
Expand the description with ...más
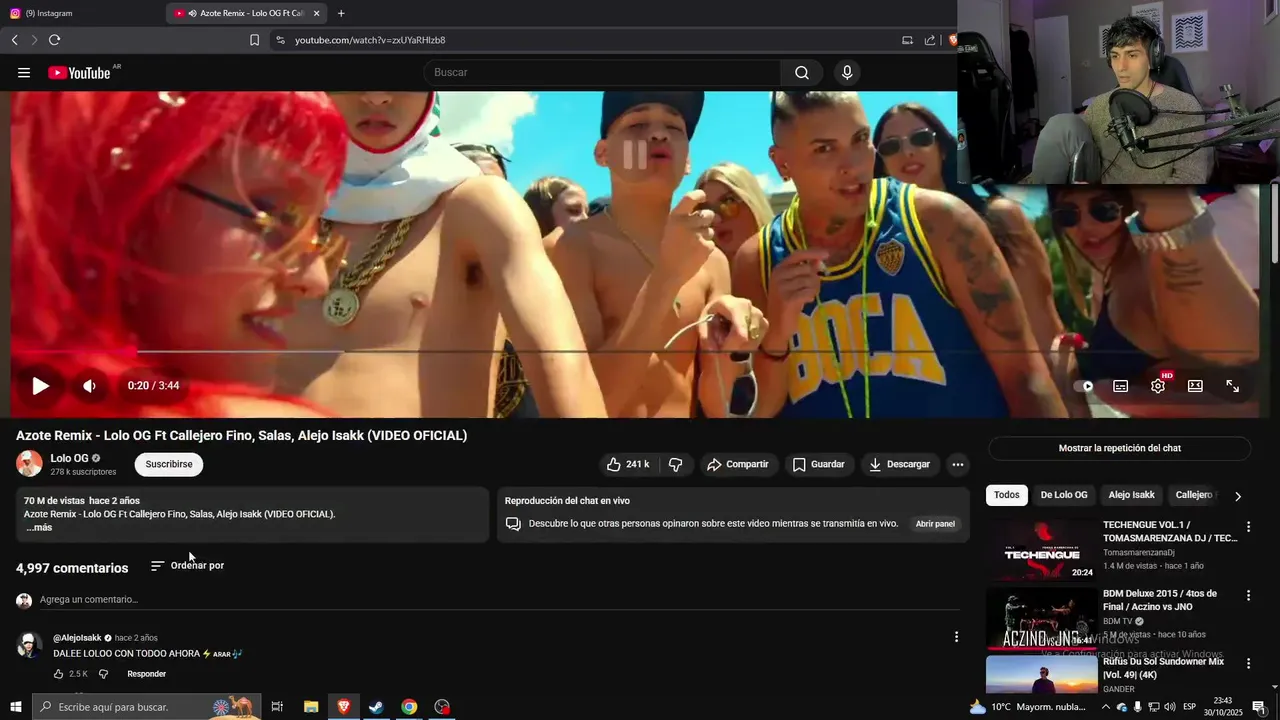(39, 527)
